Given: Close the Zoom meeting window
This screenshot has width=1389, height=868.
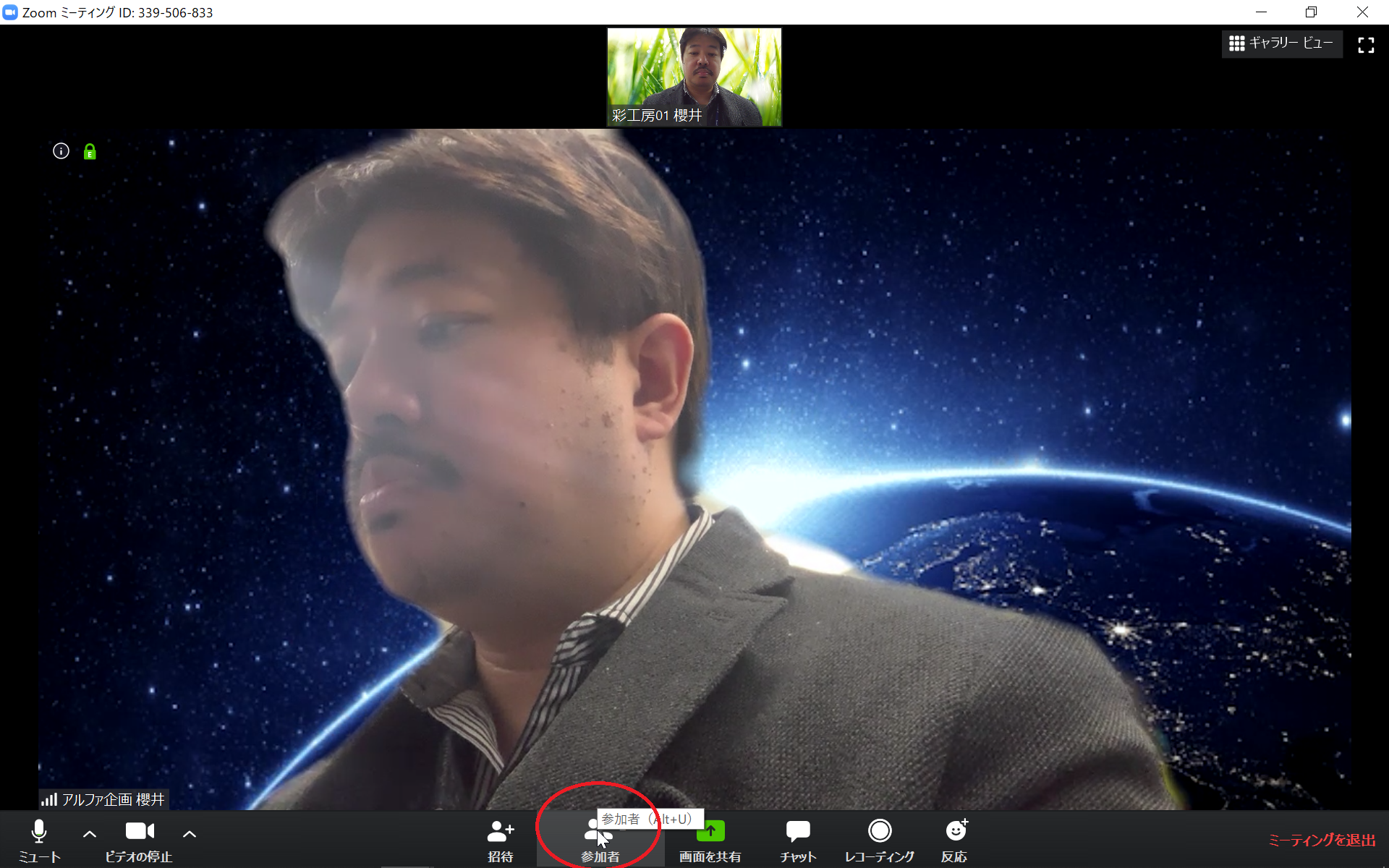Looking at the screenshot, I should point(1362,12).
